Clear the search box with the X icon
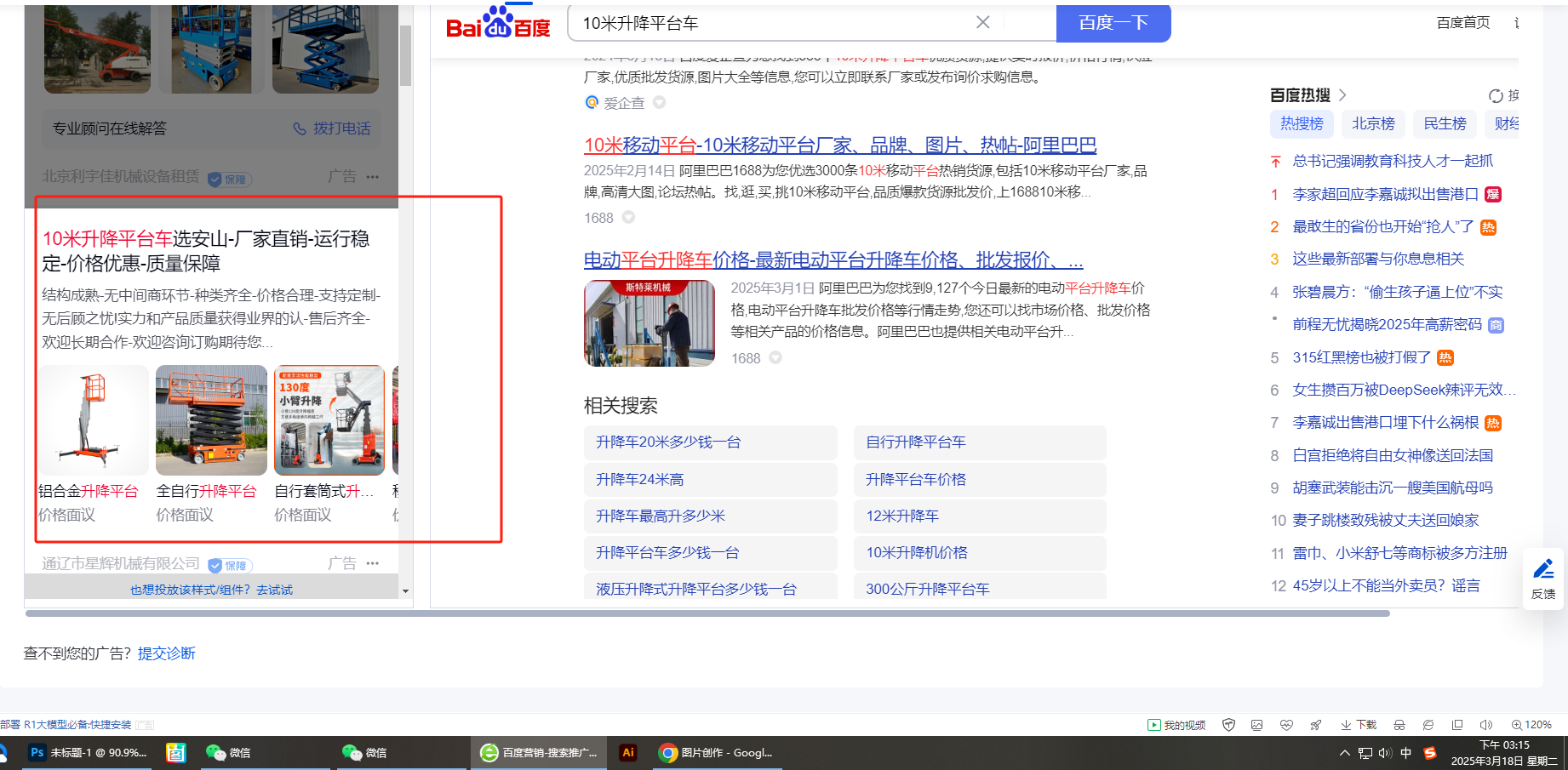Image resolution: width=1568 pixels, height=770 pixels. 982,22
